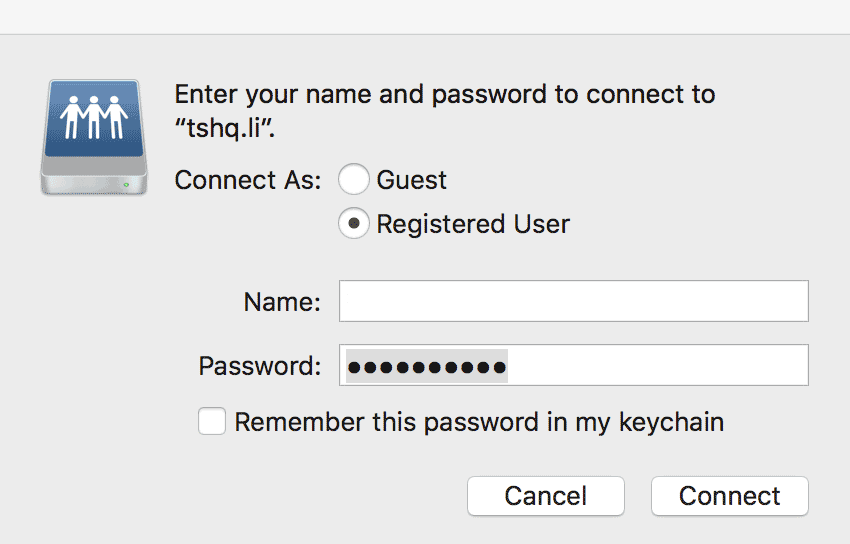The image size is (850, 544).
Task: Click the "Connect As:" label
Action: (248, 180)
